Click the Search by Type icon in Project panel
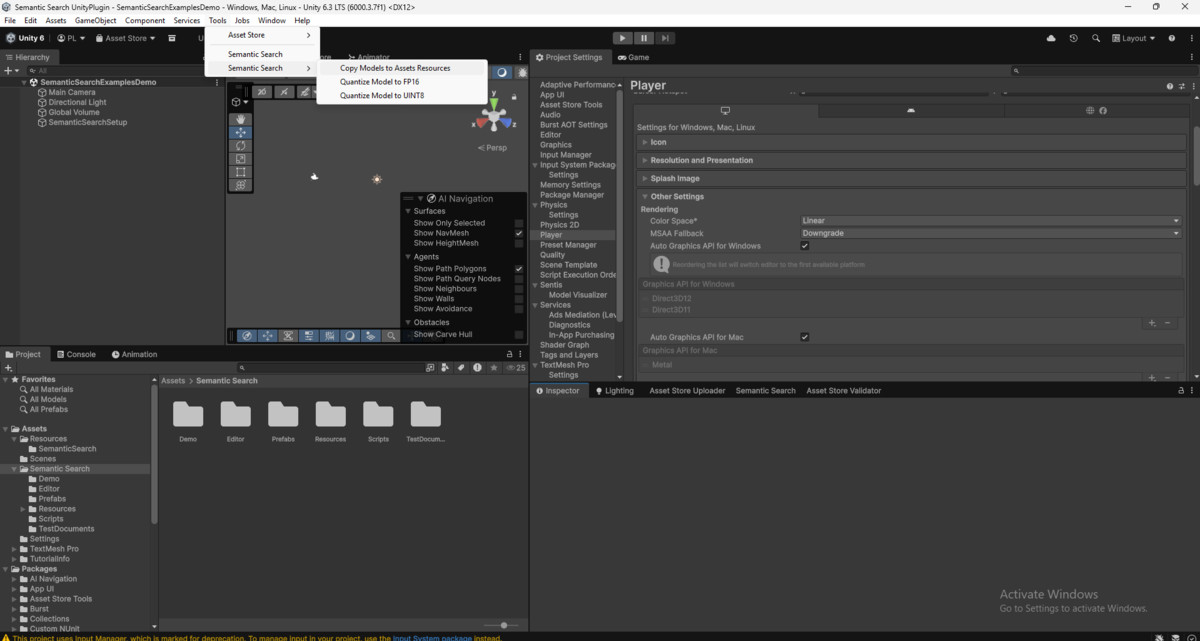The image size is (1200, 641). point(445,368)
